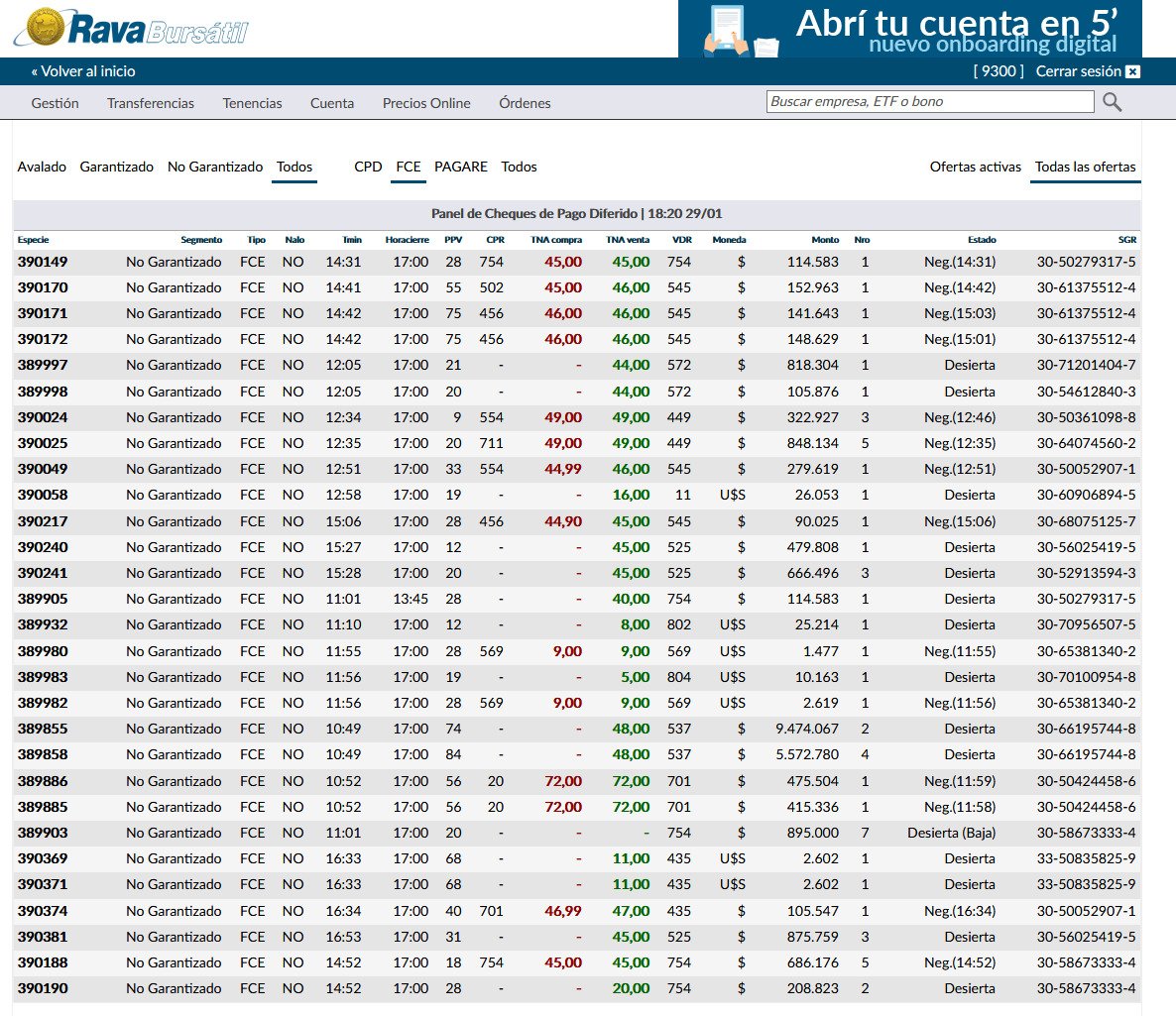Sort by Moneda column header
Screen dimensions: 1176x1016
tap(729, 240)
